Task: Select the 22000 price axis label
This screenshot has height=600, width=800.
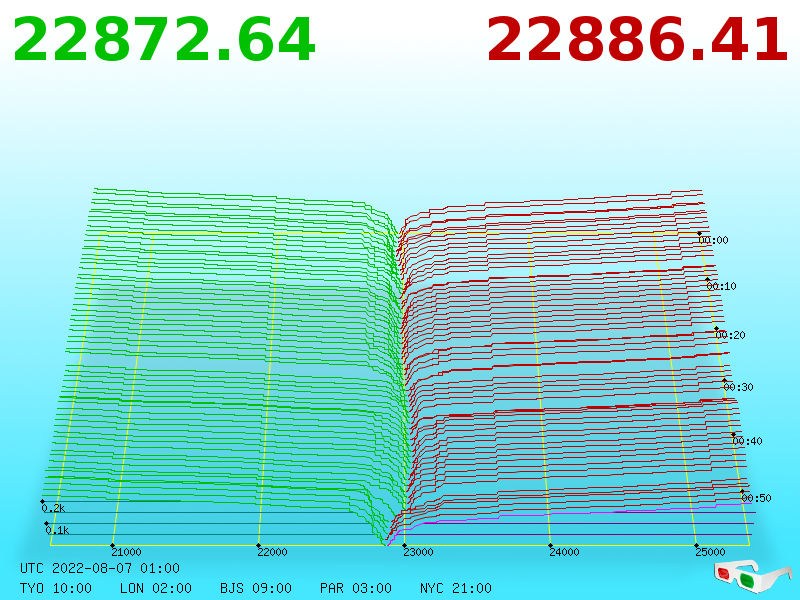Action: point(272,552)
